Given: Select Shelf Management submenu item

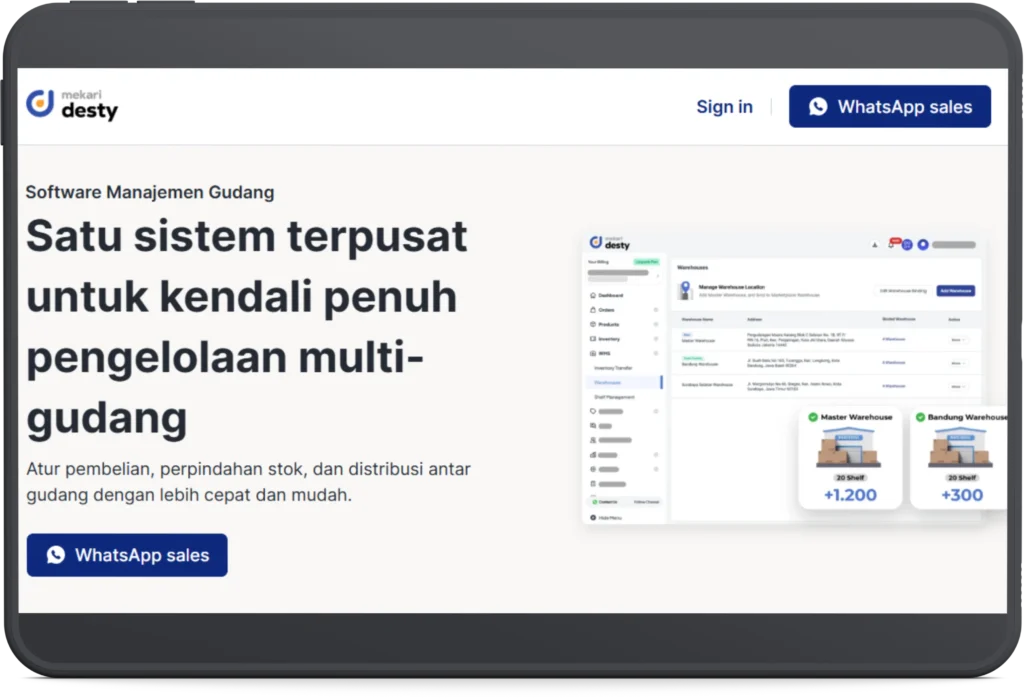Looking at the screenshot, I should pos(615,397).
